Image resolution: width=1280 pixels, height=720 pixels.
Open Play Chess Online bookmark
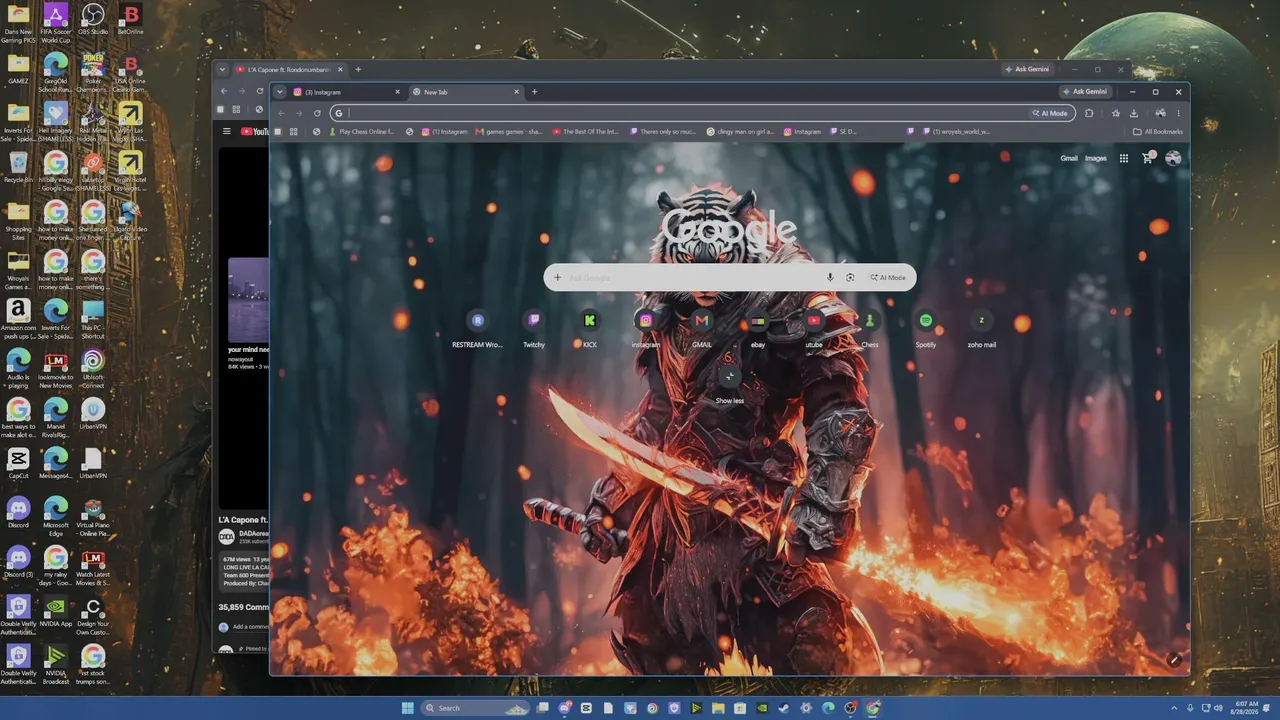[x=361, y=131]
